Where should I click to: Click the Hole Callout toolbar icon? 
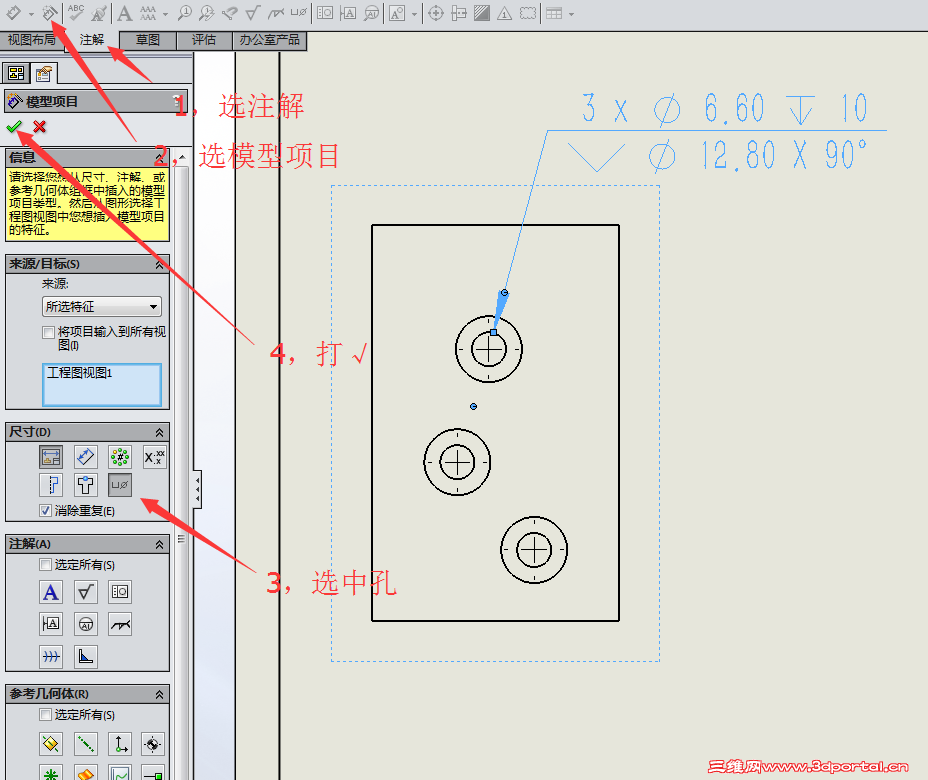(299, 13)
